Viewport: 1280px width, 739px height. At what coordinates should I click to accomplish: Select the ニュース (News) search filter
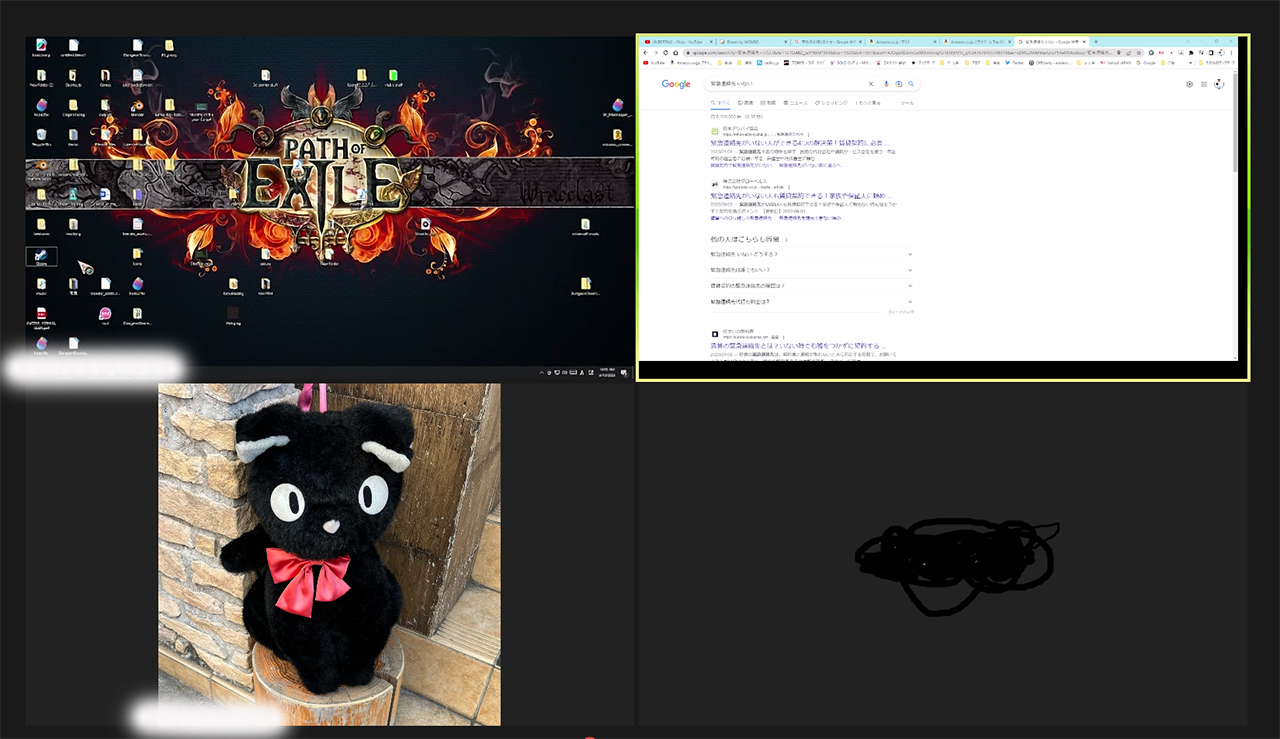coord(796,103)
